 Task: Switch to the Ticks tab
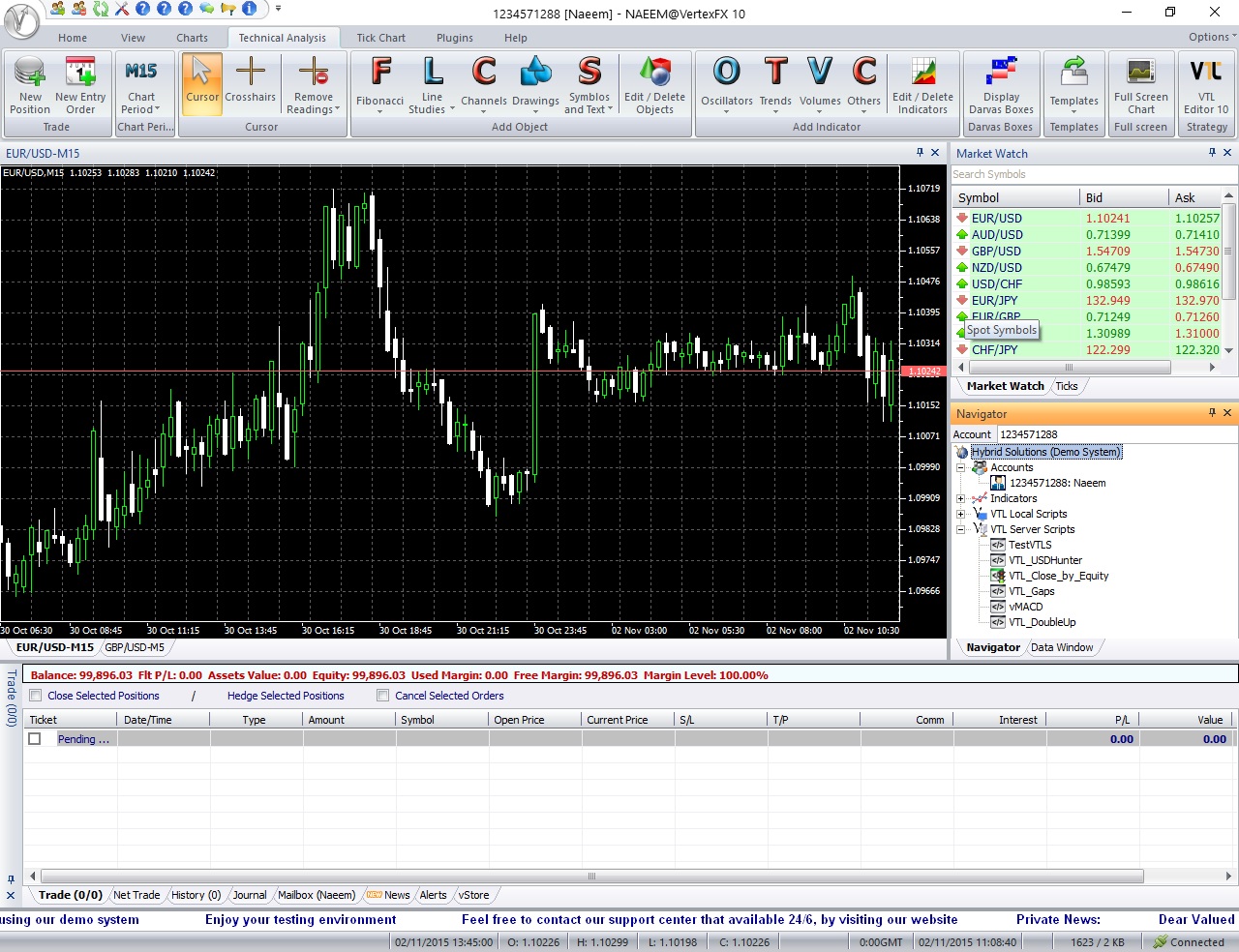(1067, 386)
